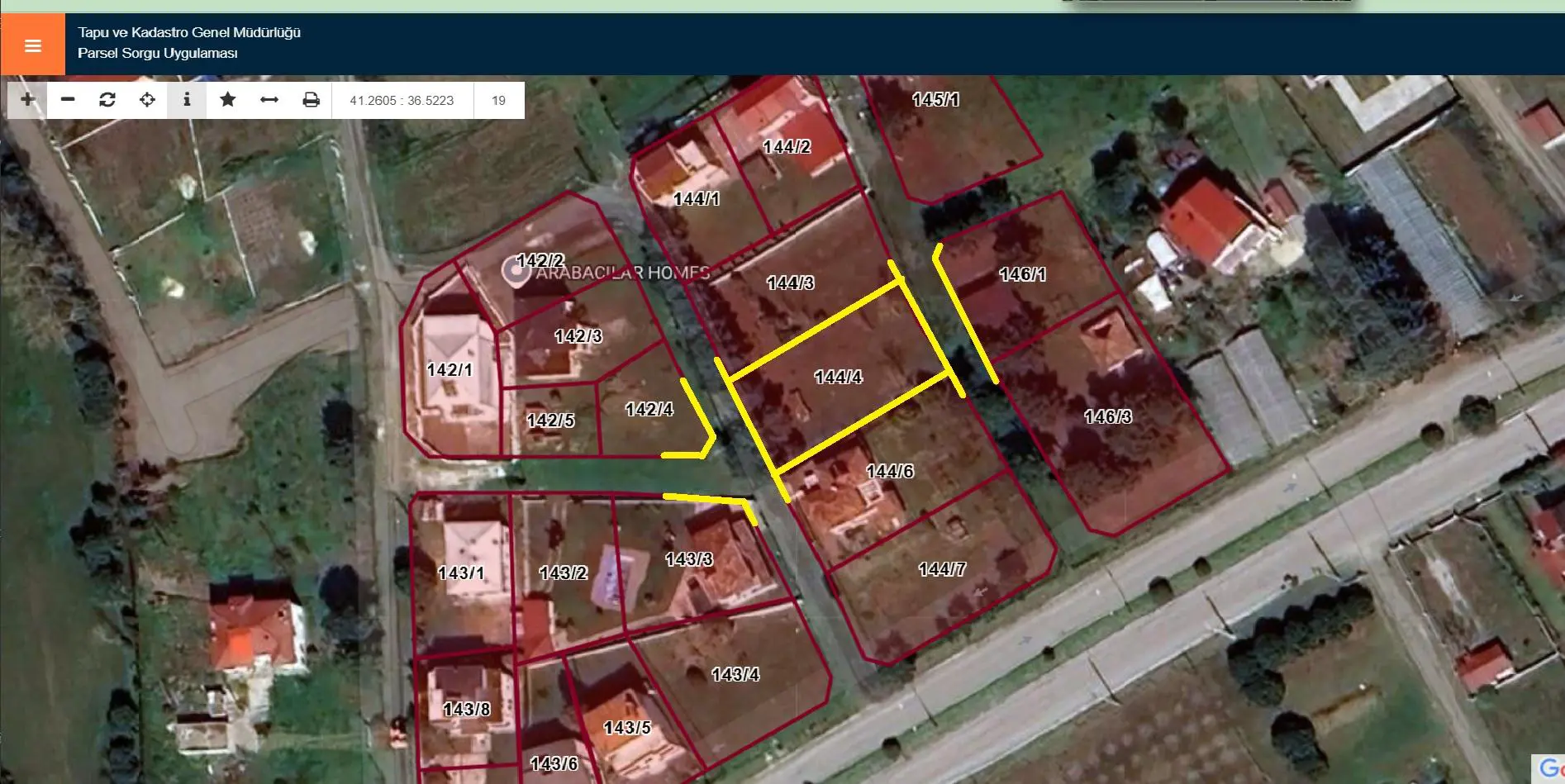Viewport: 1565px width, 784px height.
Task: Select parcel 144/3 label
Action: coord(790,283)
